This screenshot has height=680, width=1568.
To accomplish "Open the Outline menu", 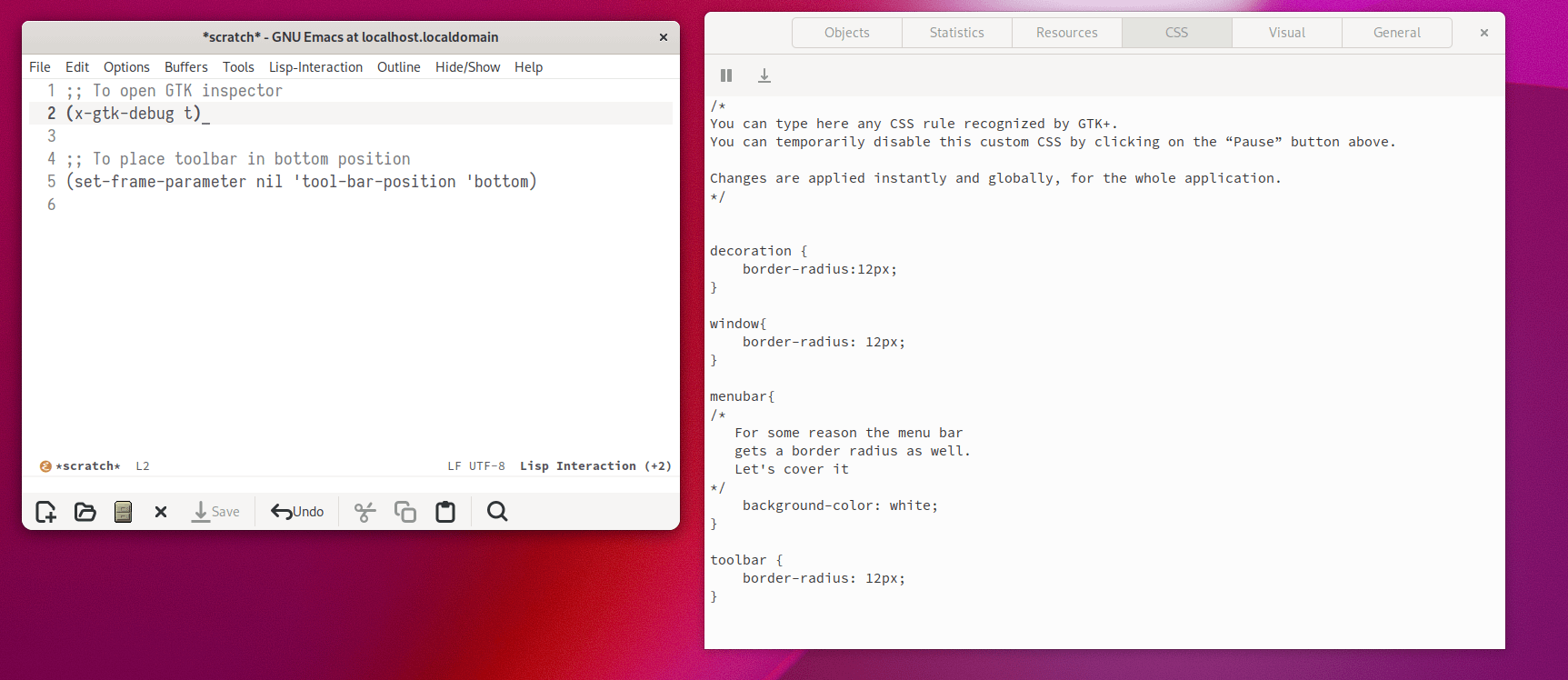I will (x=399, y=67).
